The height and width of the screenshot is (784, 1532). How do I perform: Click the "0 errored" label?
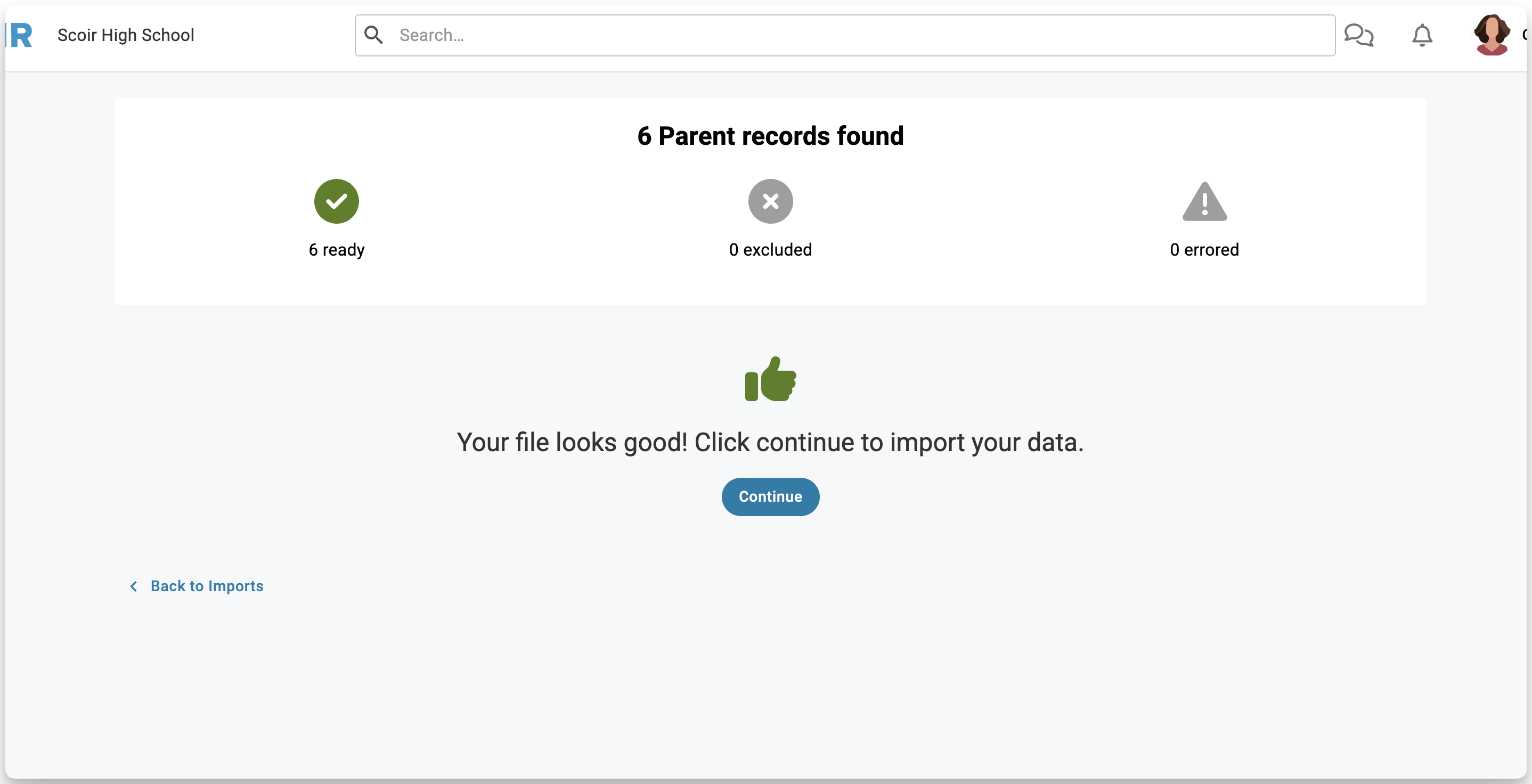pyautogui.click(x=1204, y=250)
